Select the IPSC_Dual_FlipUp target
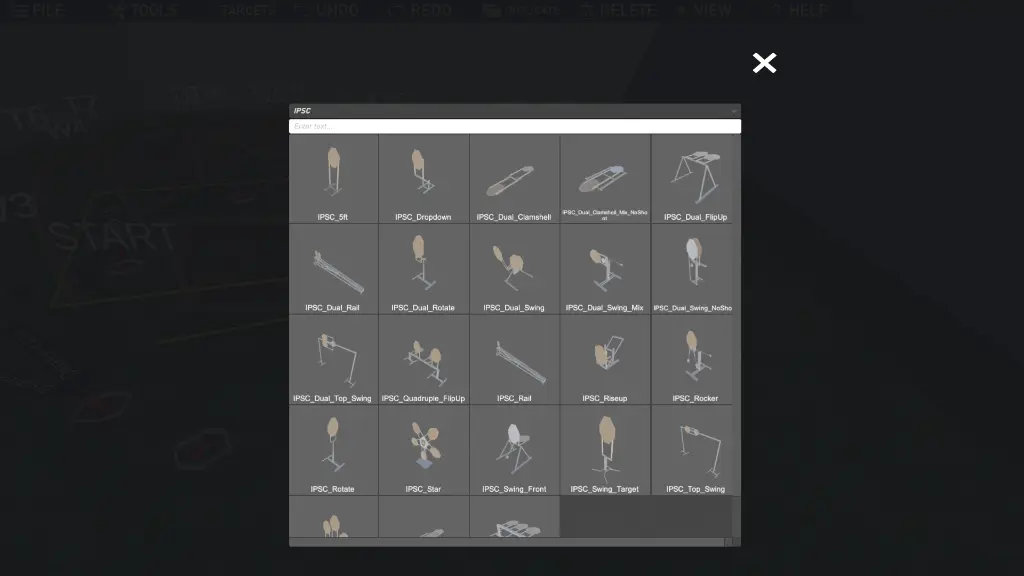 pos(696,179)
